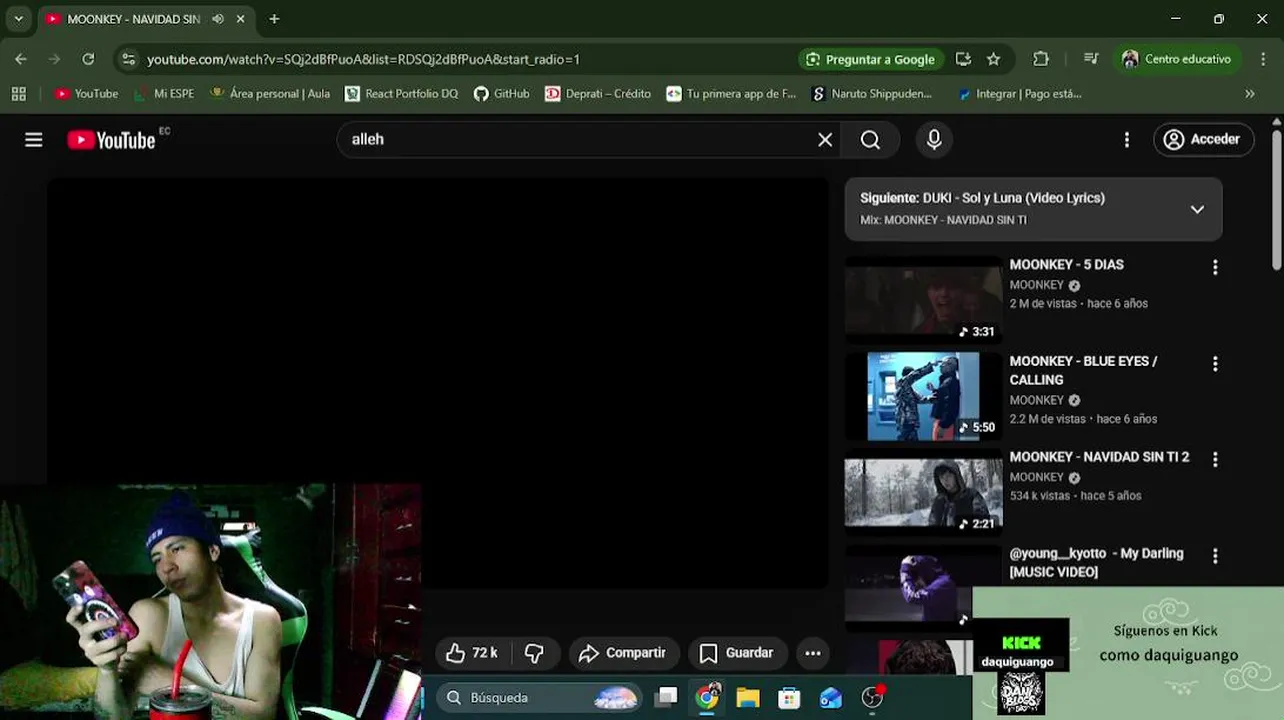This screenshot has width=1284, height=720.
Task: Click Preguntar a Google button
Action: pos(871,59)
